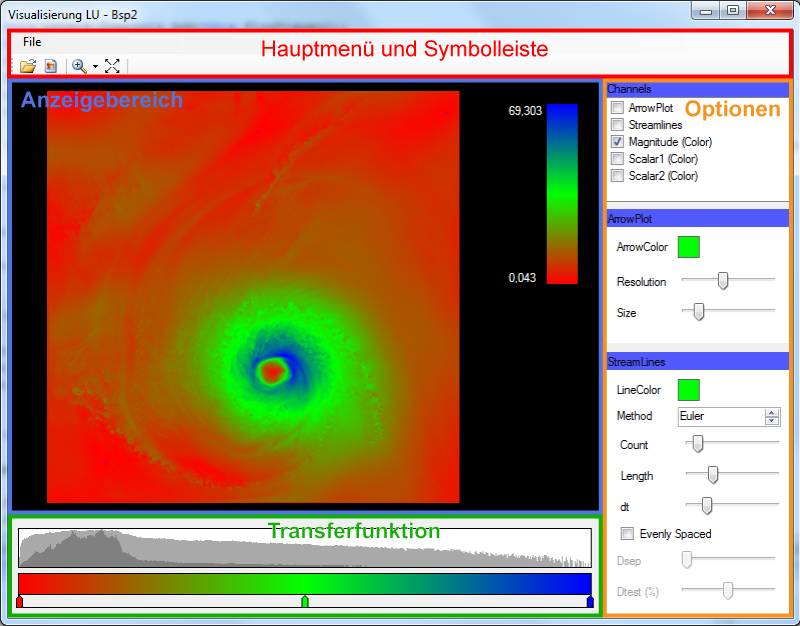Click the fit-to-window arrows icon
This screenshot has width=800, height=626.
[112, 66]
